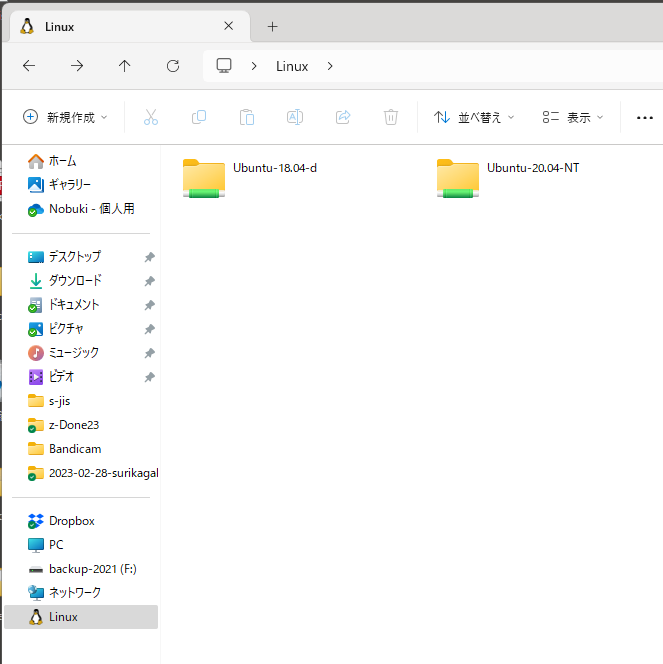Open the Ubuntu-20.04-NT folder
The image size is (663, 664).
point(459,178)
